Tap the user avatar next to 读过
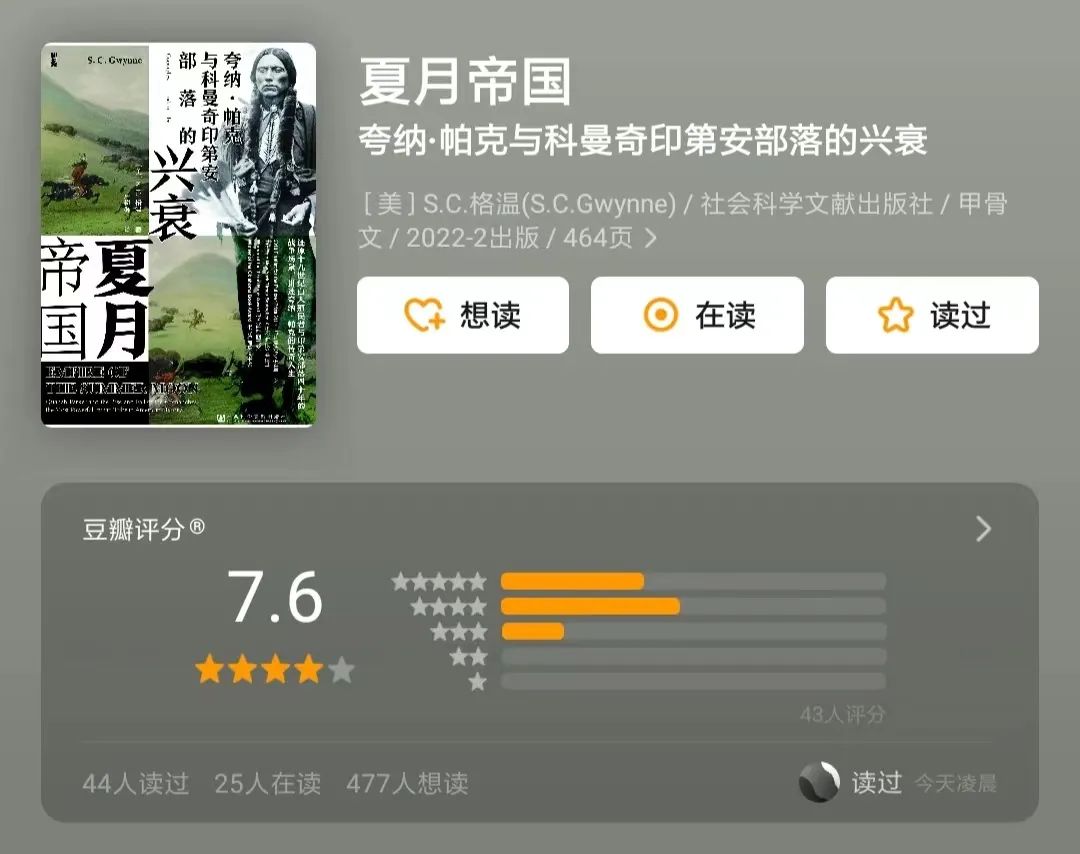Viewport: 1080px width, 854px height. [x=819, y=782]
